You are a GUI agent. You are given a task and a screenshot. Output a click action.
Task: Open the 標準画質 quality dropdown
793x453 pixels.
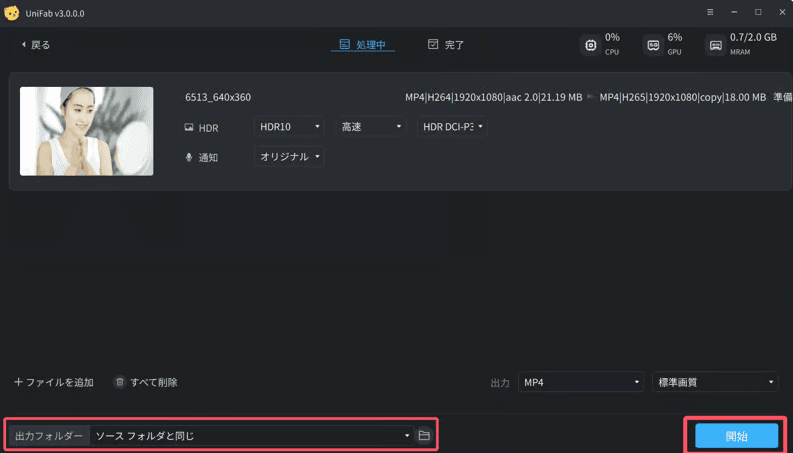coord(714,382)
